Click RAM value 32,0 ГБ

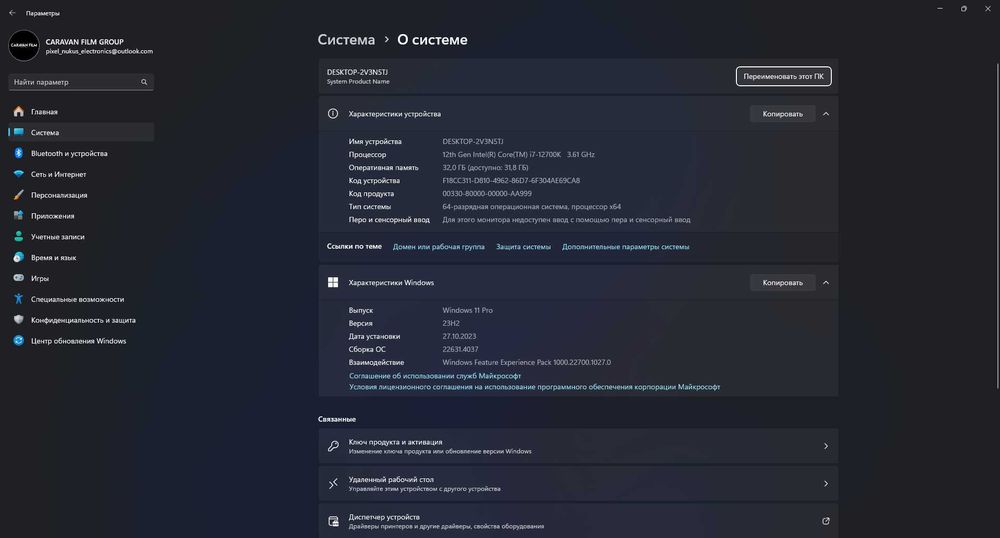[485, 168]
